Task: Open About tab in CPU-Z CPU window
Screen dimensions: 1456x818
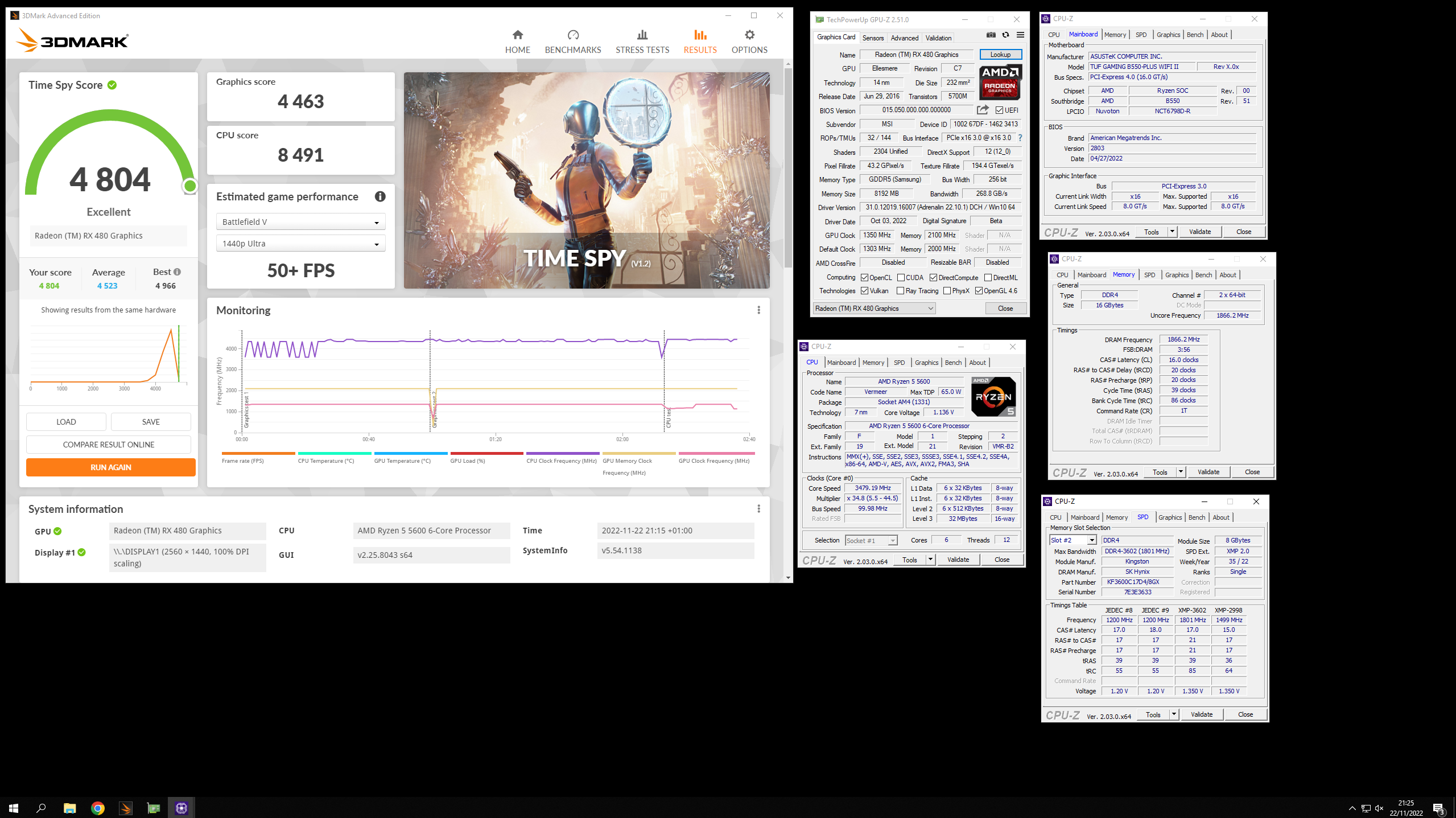Action: pos(977,363)
